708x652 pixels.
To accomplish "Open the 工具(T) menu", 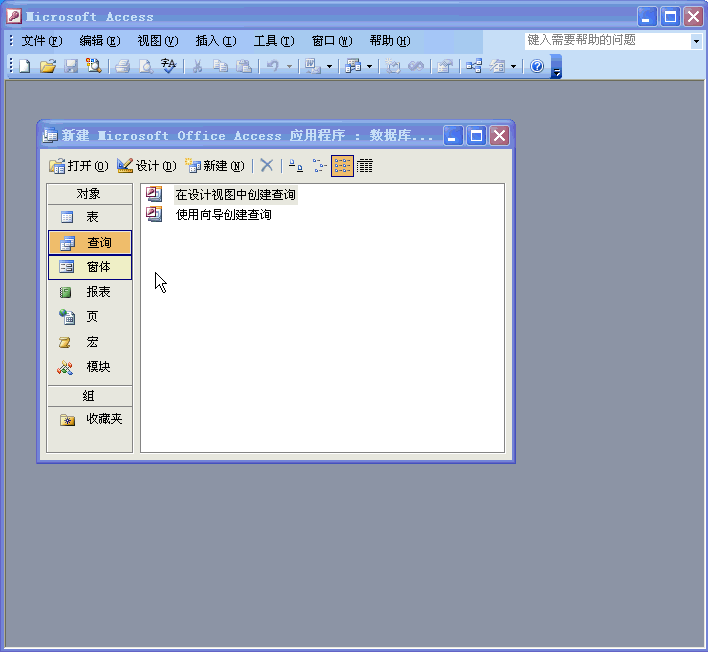I will (x=274, y=41).
